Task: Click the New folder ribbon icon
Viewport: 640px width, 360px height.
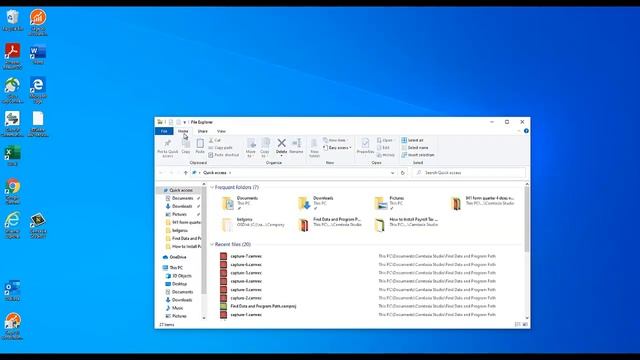Action: 314,148
